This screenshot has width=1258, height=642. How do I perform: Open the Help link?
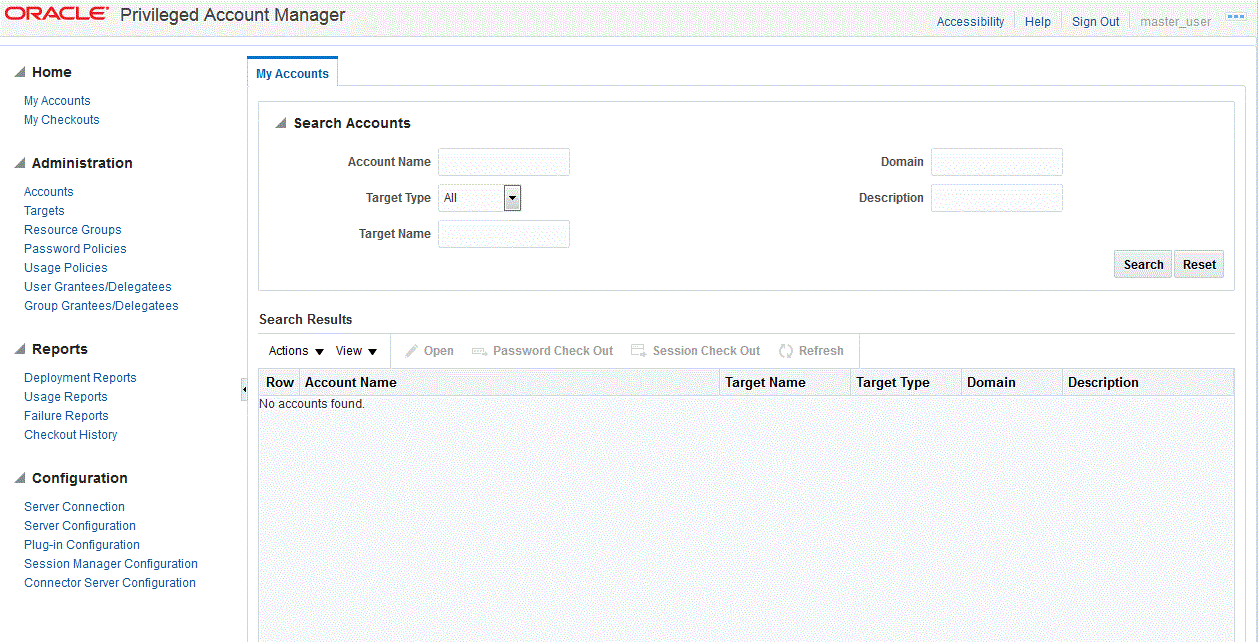click(x=1038, y=22)
